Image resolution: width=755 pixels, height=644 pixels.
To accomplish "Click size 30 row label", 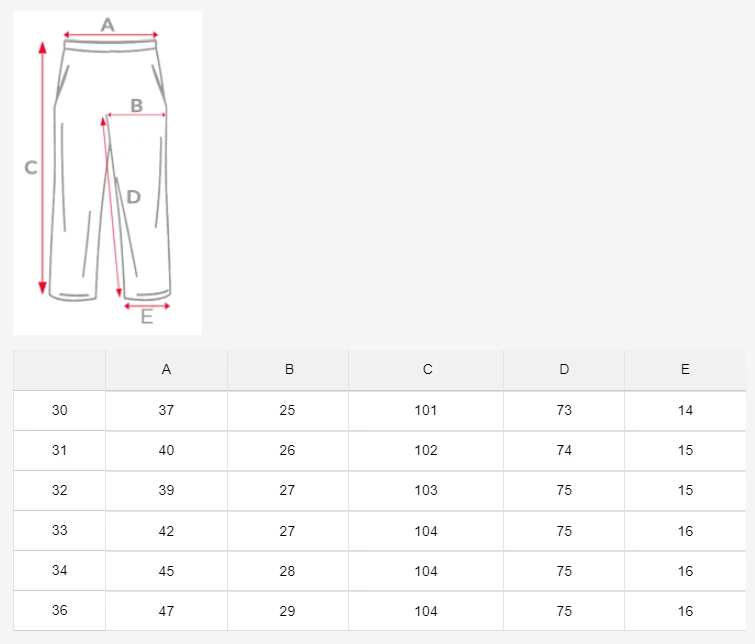I will 59,410.
